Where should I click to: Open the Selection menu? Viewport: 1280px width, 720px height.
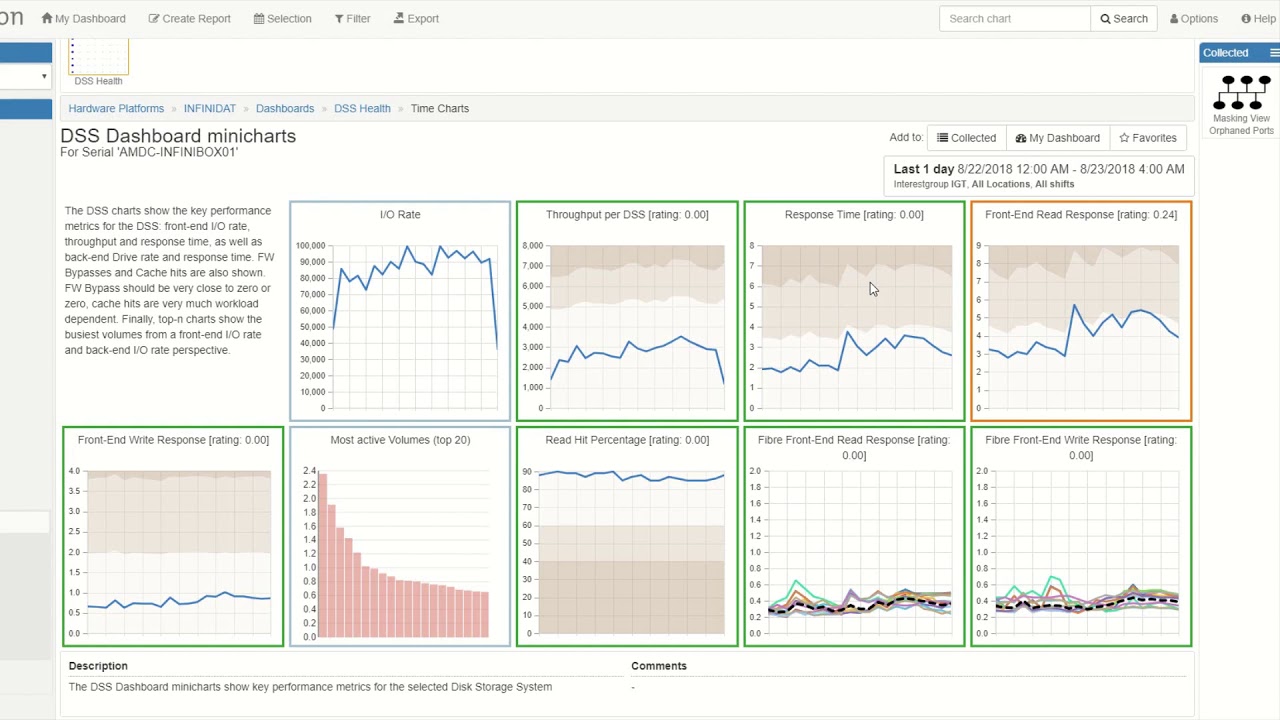(282, 18)
